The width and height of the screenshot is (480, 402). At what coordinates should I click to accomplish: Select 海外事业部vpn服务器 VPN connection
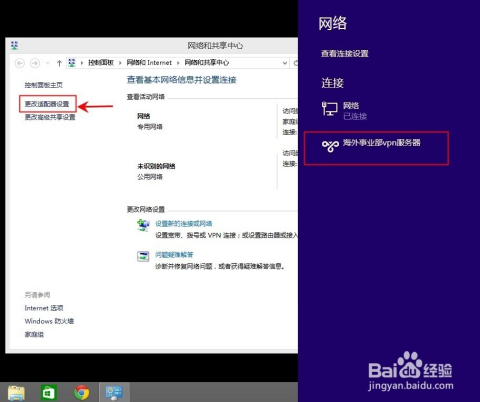point(376,148)
